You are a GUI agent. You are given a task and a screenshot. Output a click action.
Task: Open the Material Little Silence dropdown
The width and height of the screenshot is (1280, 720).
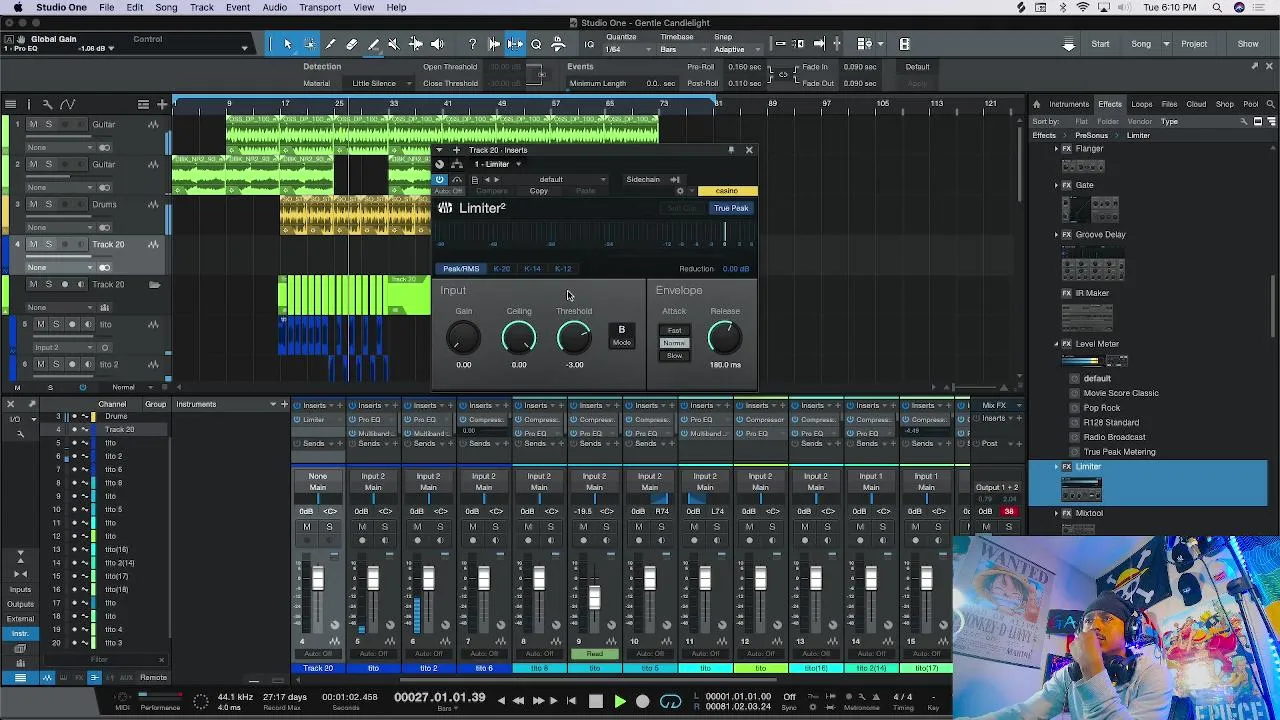click(x=381, y=84)
